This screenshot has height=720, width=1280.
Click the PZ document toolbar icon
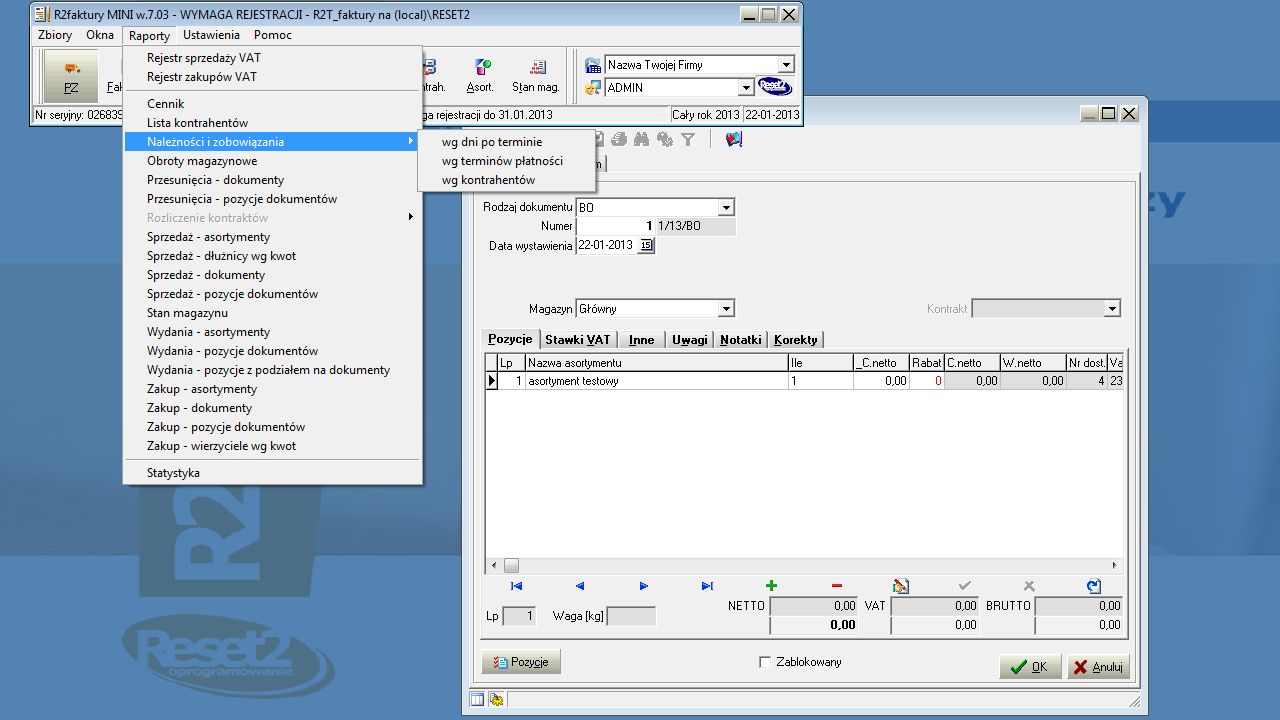pyautogui.click(x=71, y=76)
